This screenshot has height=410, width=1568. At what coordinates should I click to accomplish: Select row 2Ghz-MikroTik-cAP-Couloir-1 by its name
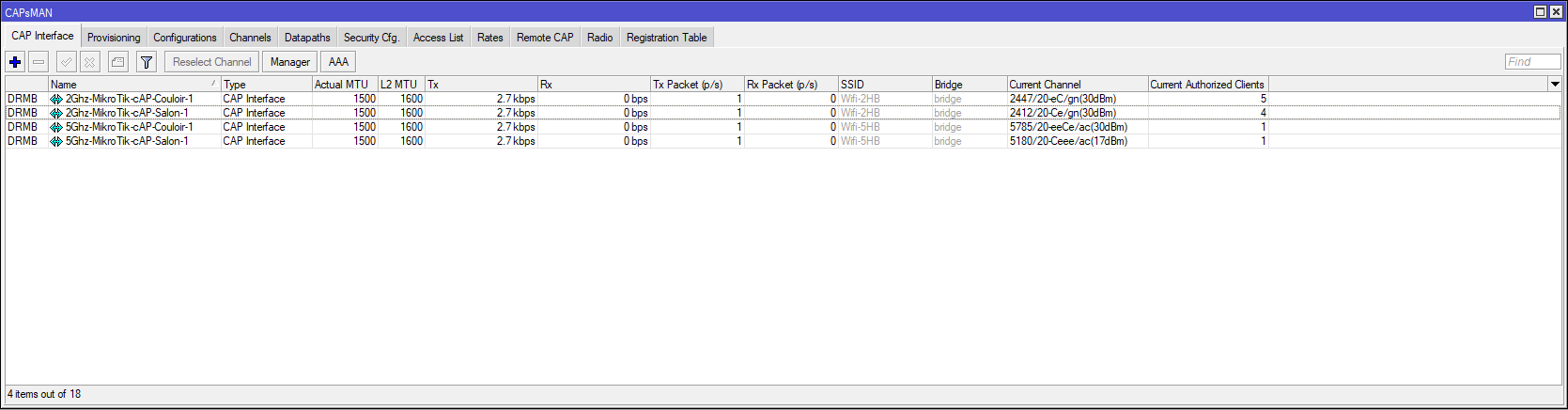[x=129, y=99]
